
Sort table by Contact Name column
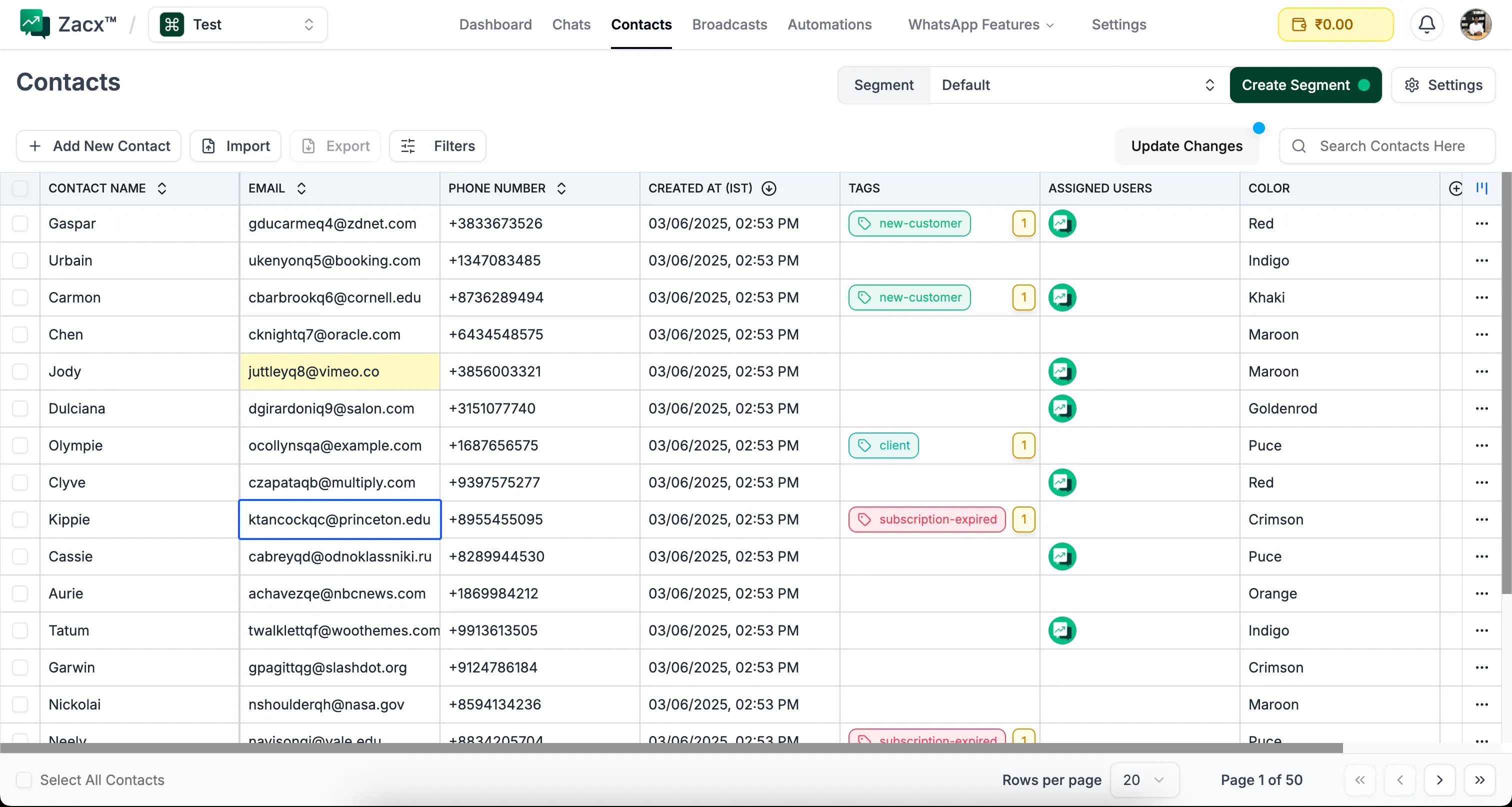click(162, 188)
